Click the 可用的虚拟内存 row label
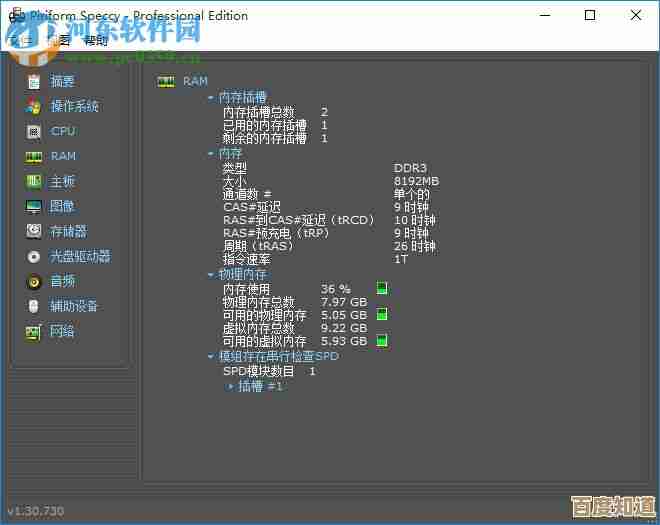 coord(265,341)
